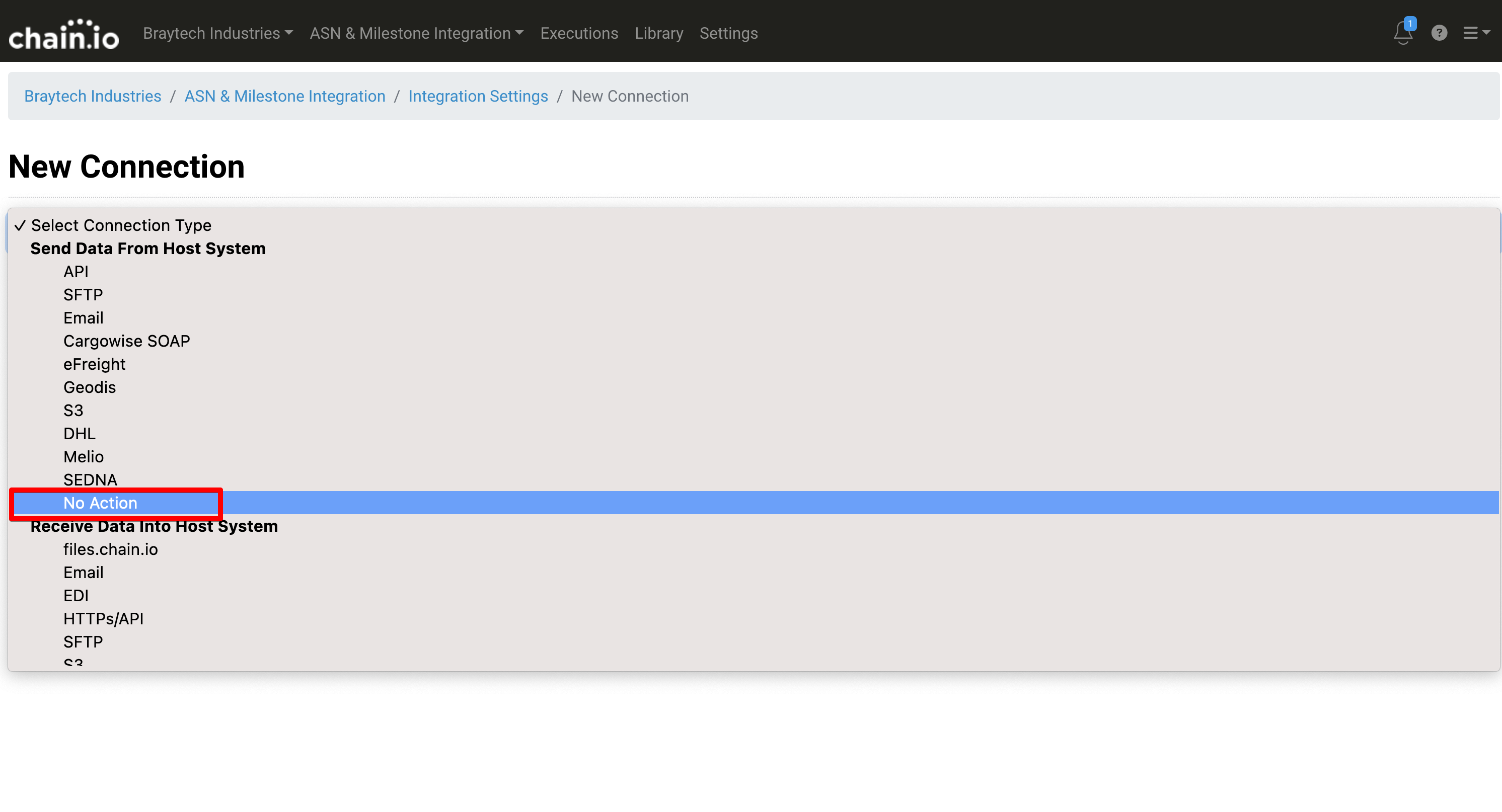The image size is (1502, 812).
Task: Select the checked Select Connection Type option
Action: point(121,225)
